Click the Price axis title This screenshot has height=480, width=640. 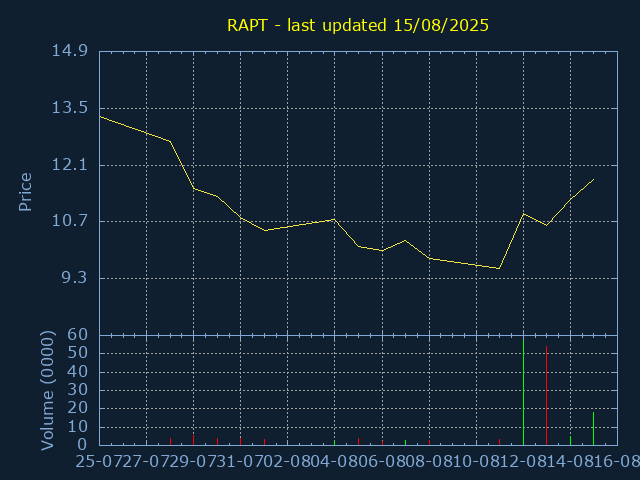pyautogui.click(x=25, y=192)
